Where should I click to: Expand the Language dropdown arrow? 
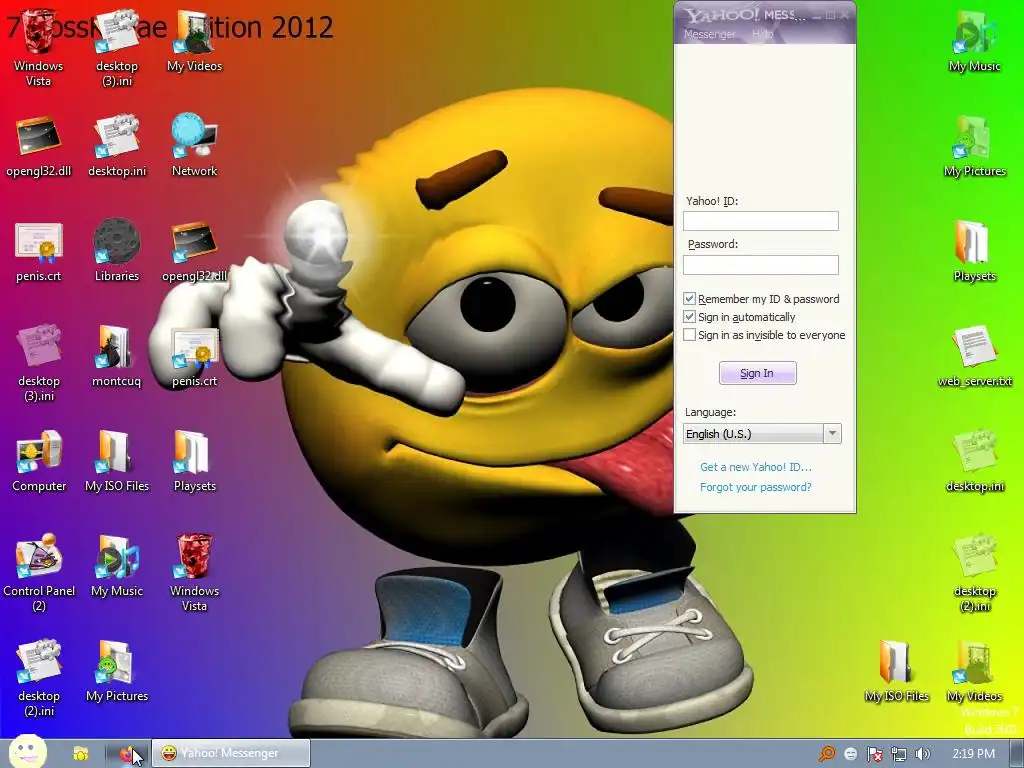point(832,434)
